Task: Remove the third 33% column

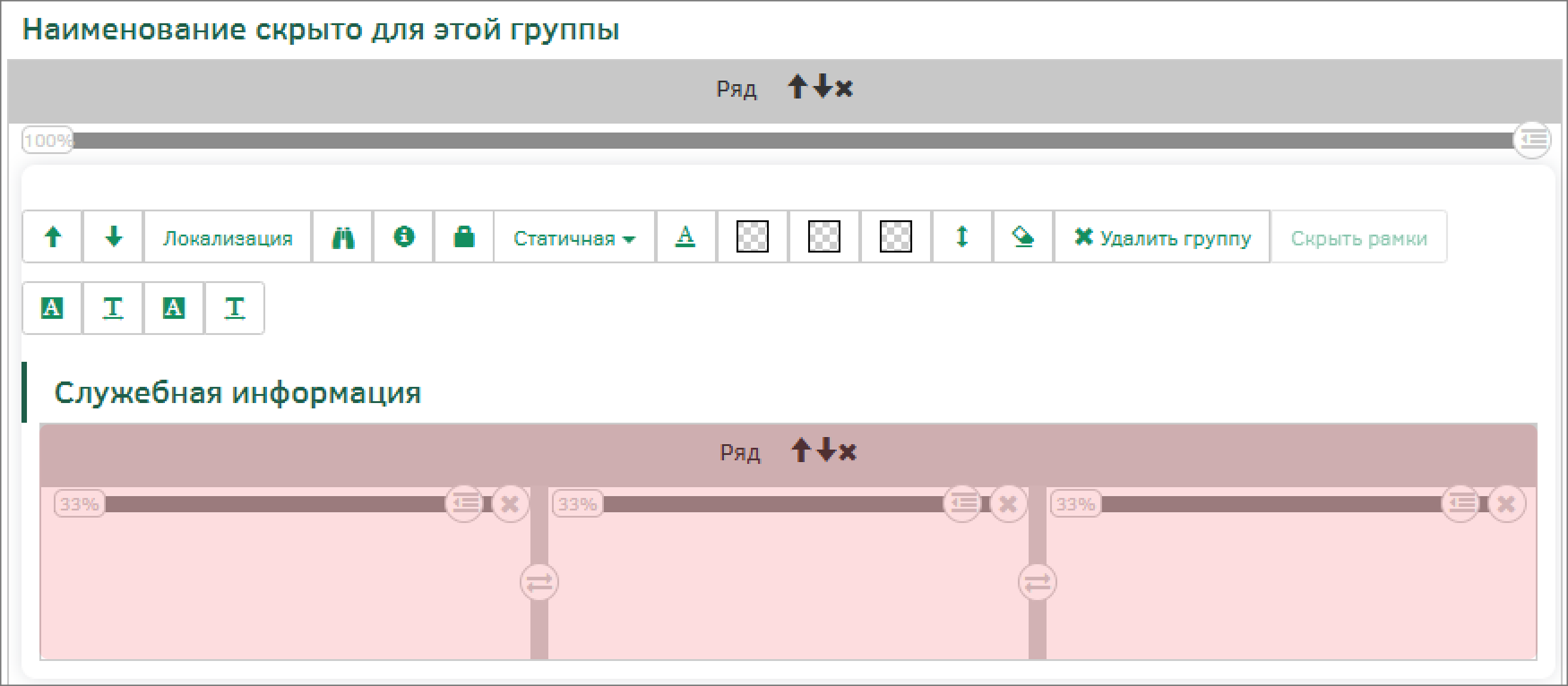Action: (x=1506, y=504)
